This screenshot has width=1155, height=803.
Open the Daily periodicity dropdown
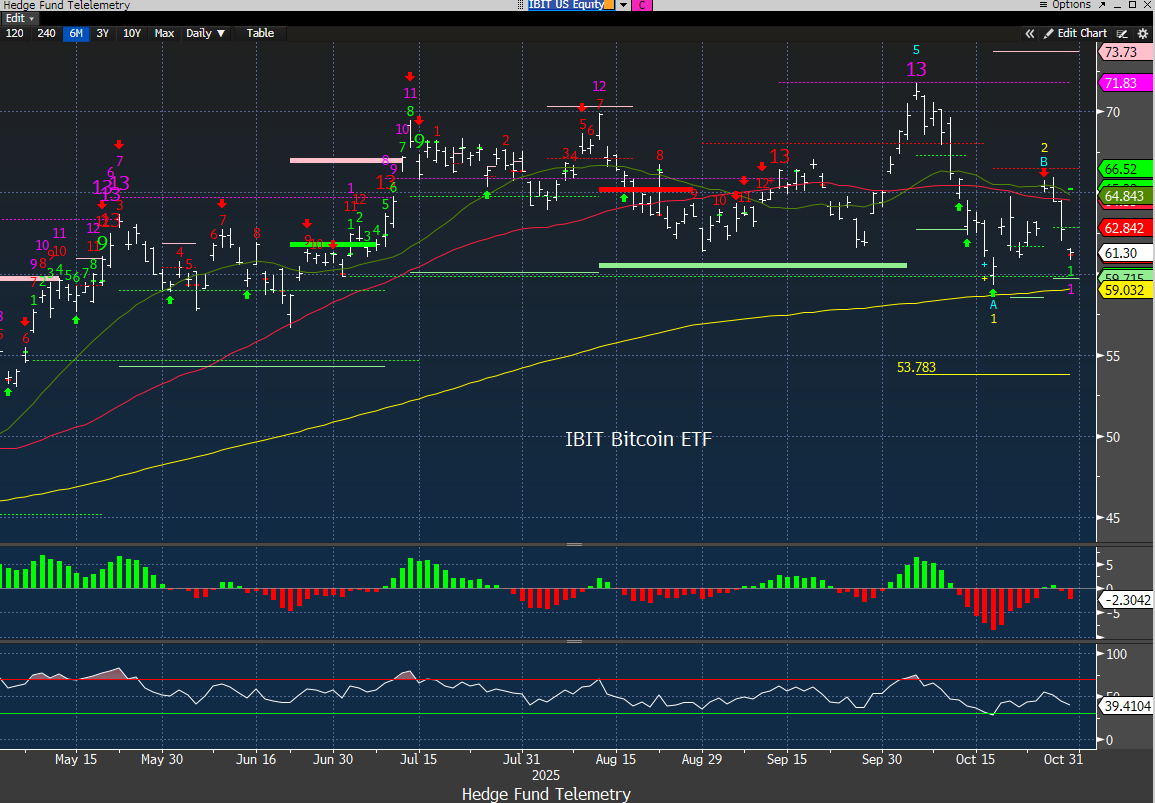pyautogui.click(x=205, y=33)
